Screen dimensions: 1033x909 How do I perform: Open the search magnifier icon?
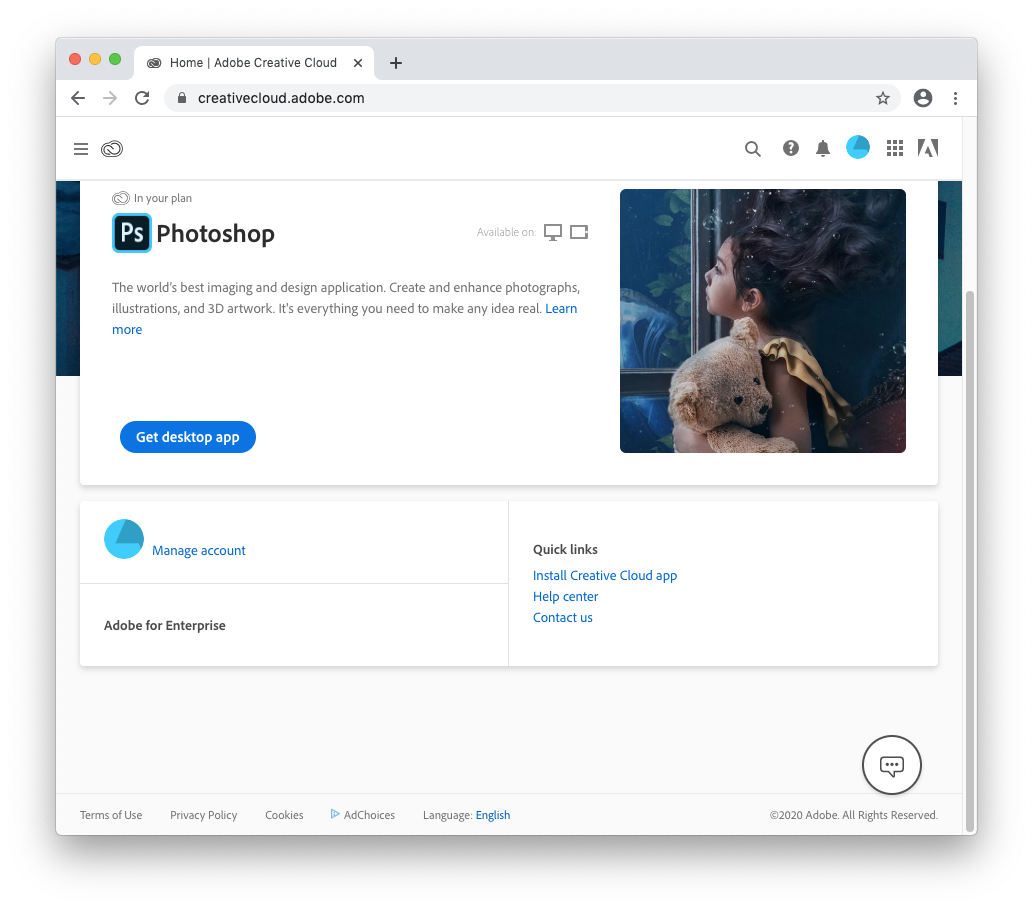[x=752, y=149]
